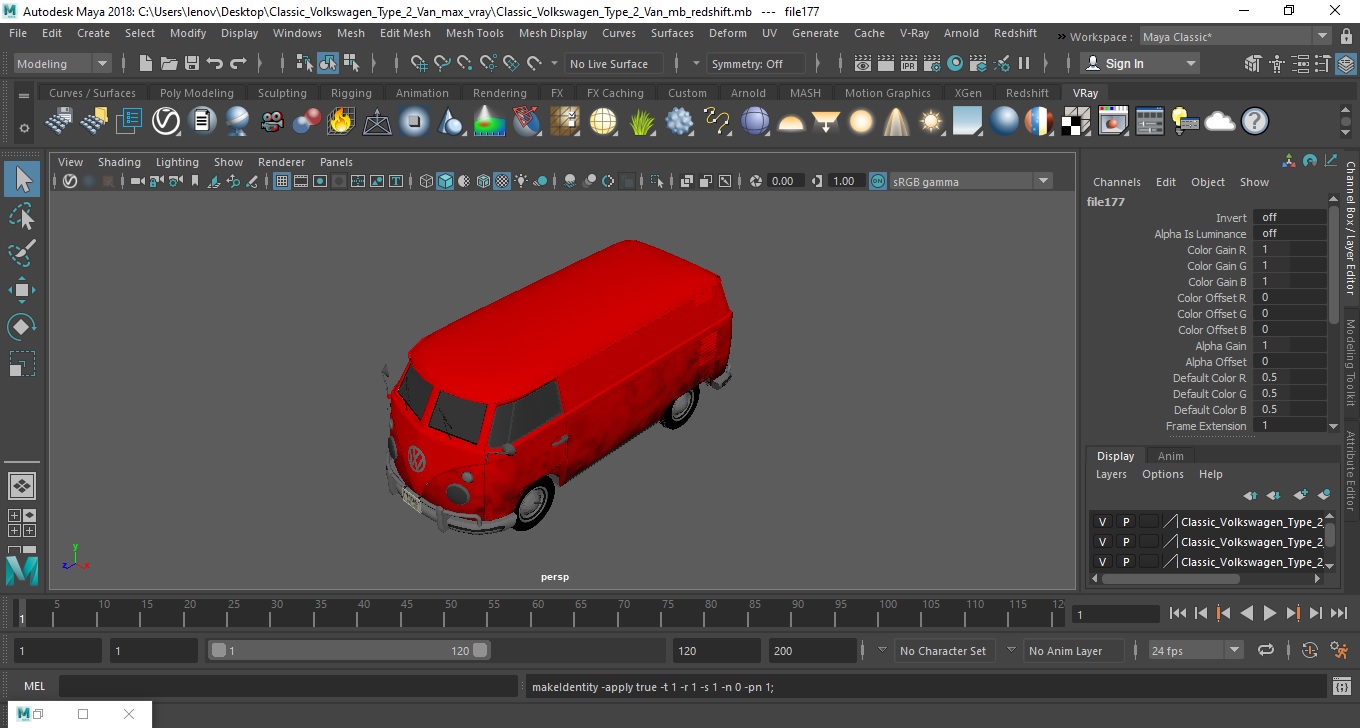Activate the Rotate tool in toolbox
Image resolution: width=1360 pixels, height=728 pixels.
22,327
